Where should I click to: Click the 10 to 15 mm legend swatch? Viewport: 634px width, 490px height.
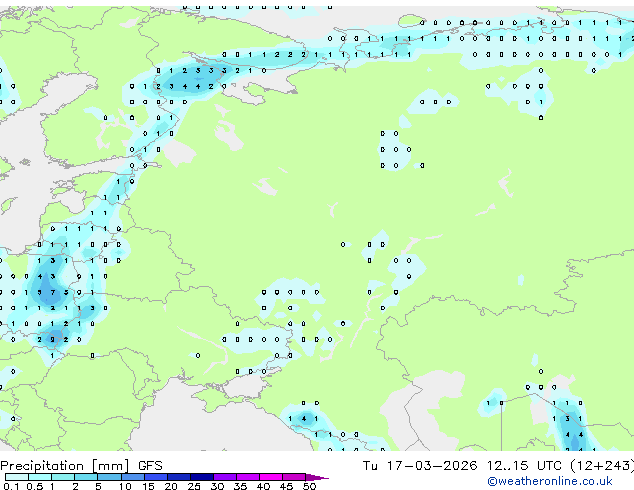pyautogui.click(x=133, y=477)
